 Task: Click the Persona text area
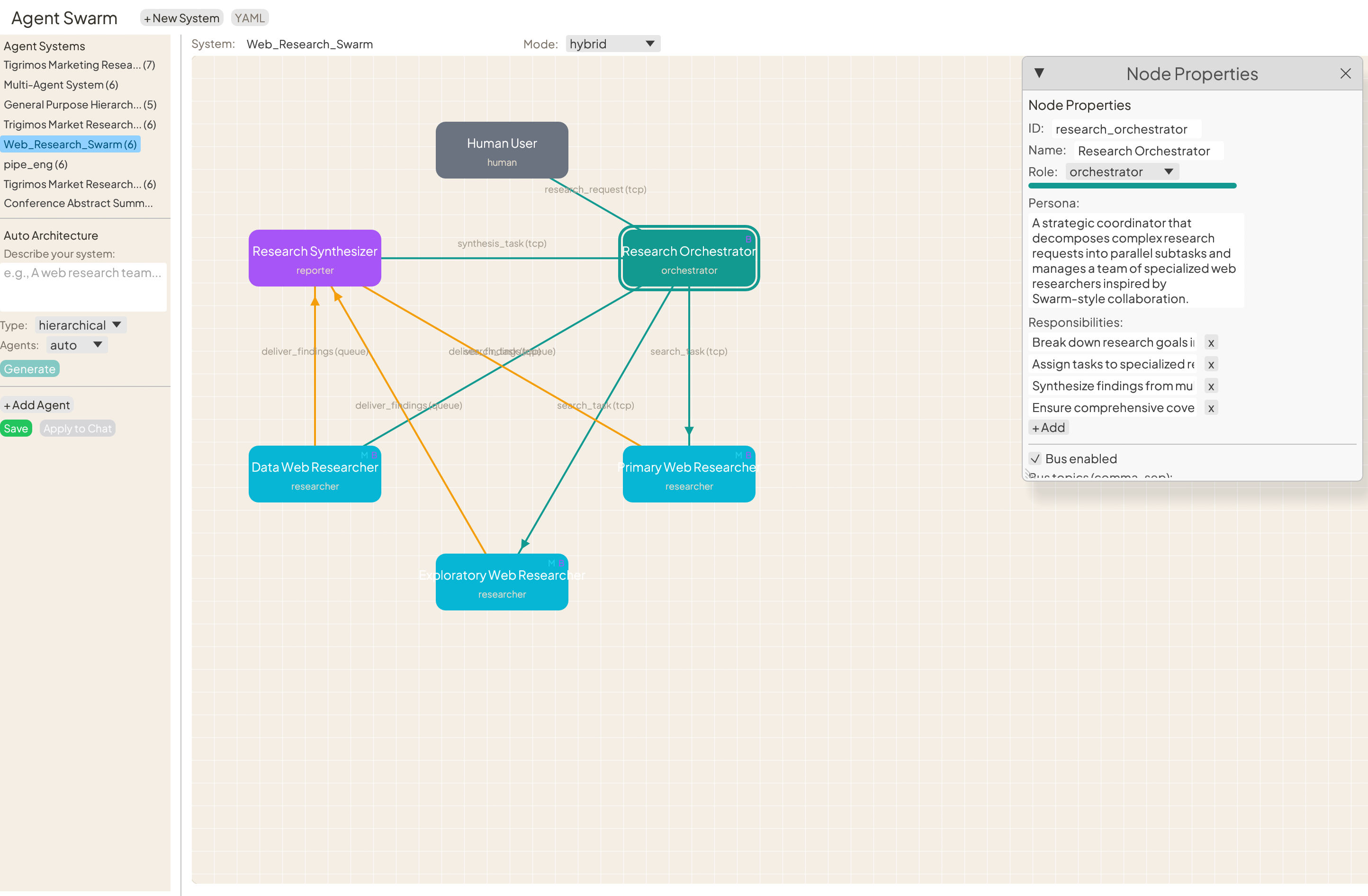pos(1136,261)
